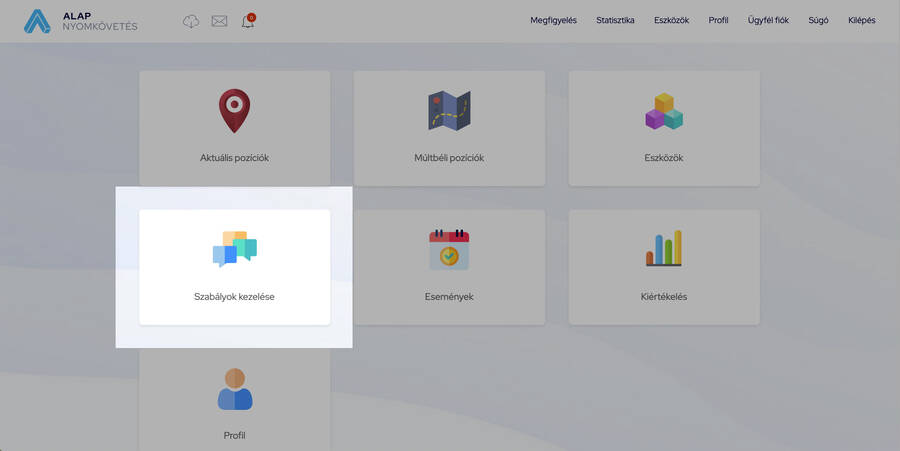Click the Múltbéli pozíciók tile label
The width and height of the screenshot is (900, 451).
click(449, 158)
